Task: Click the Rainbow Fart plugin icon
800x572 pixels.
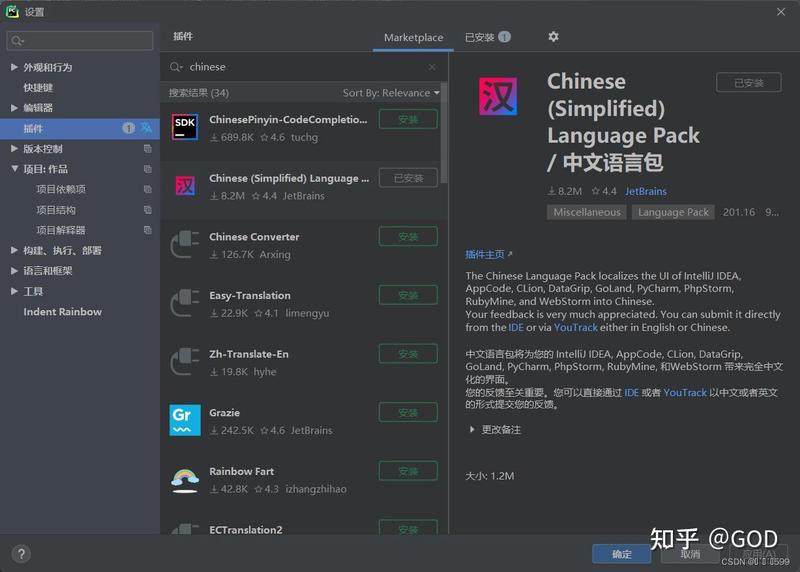Action: (x=185, y=480)
